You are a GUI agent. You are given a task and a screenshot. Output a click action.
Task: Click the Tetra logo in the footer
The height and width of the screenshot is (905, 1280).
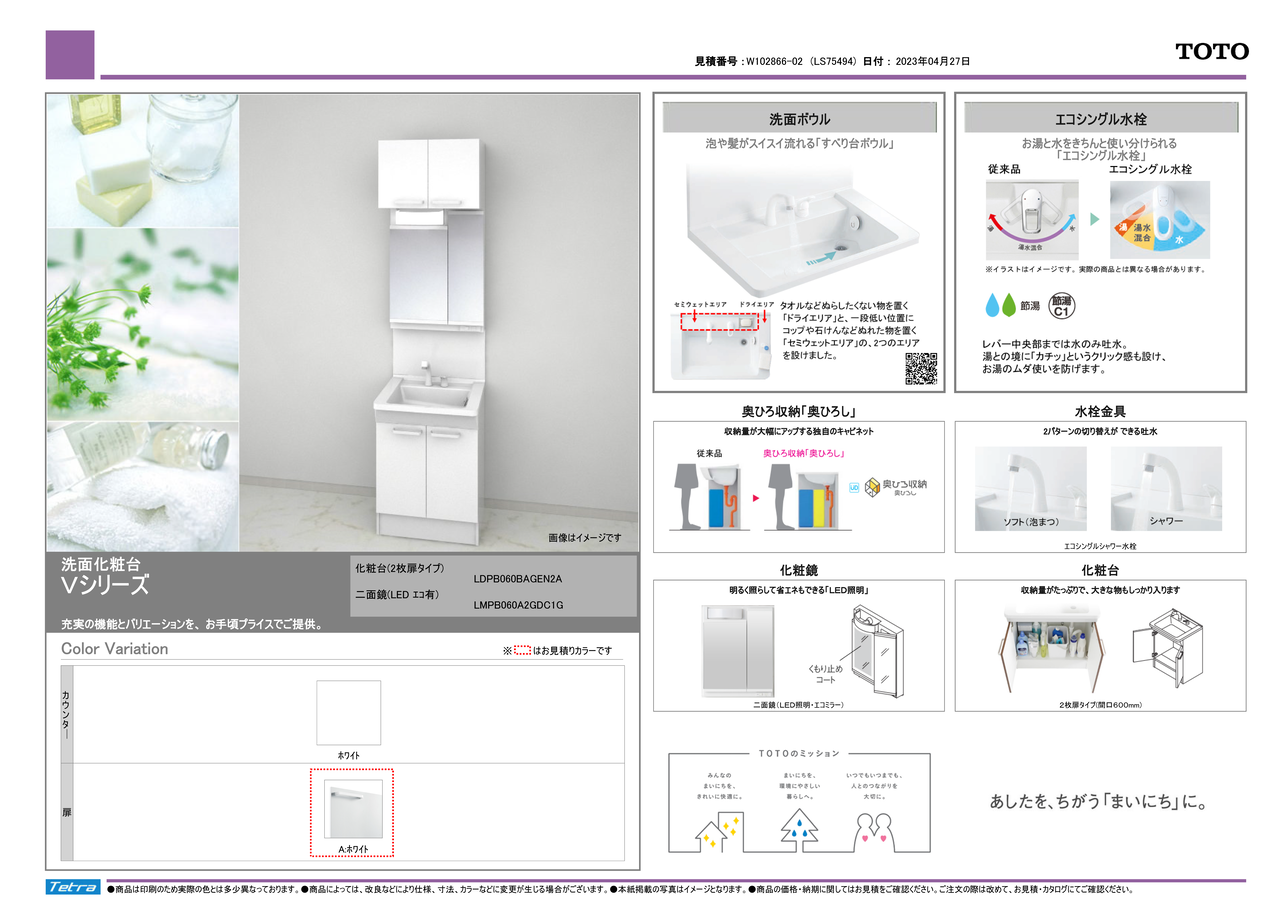click(x=72, y=888)
